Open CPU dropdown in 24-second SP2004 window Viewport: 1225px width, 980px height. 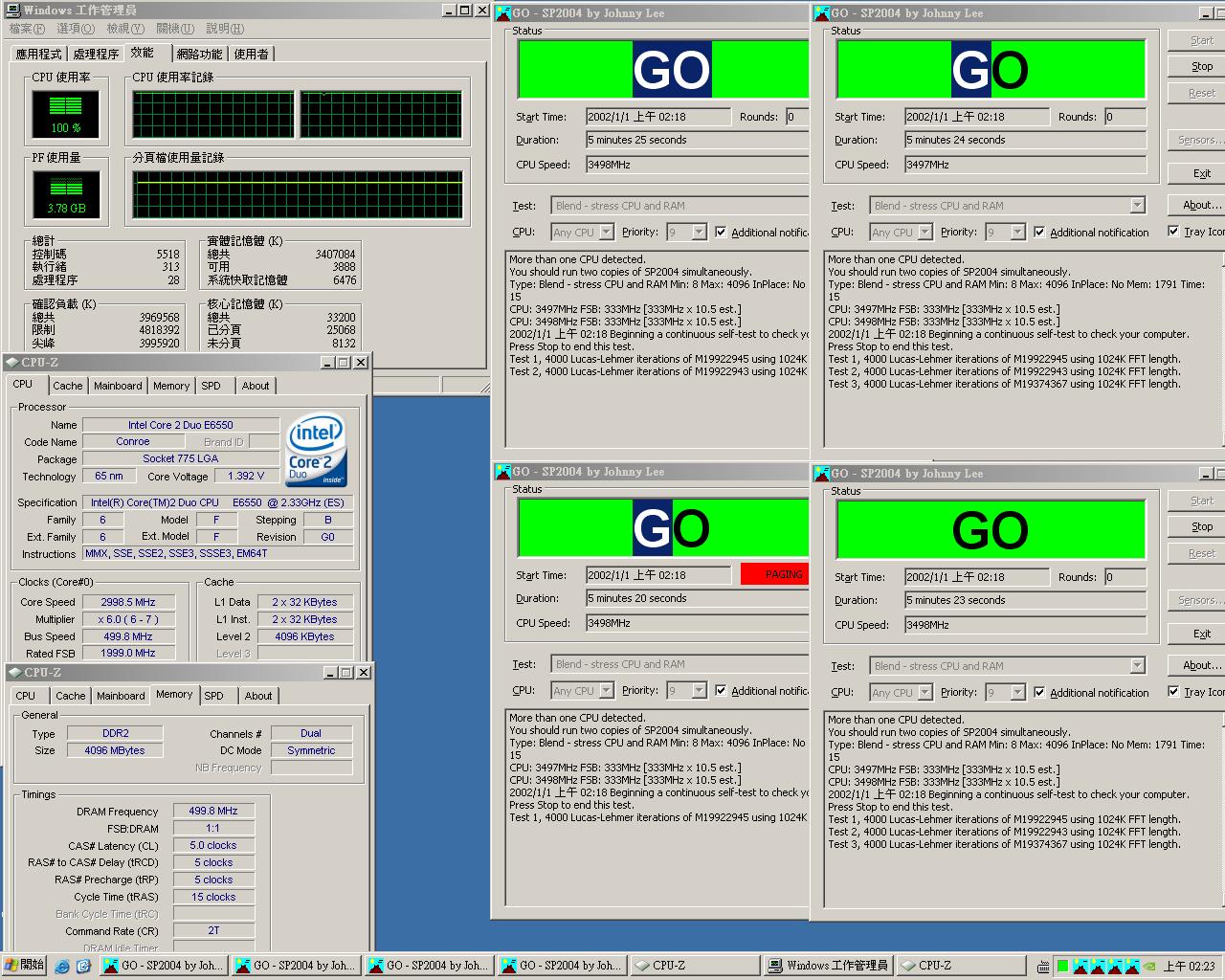pyautogui.click(x=924, y=232)
